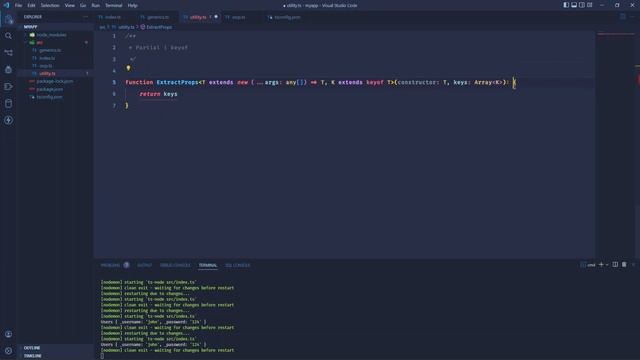Switch to the SQL Console panel tab
This screenshot has height=360, width=640.
pos(238,265)
